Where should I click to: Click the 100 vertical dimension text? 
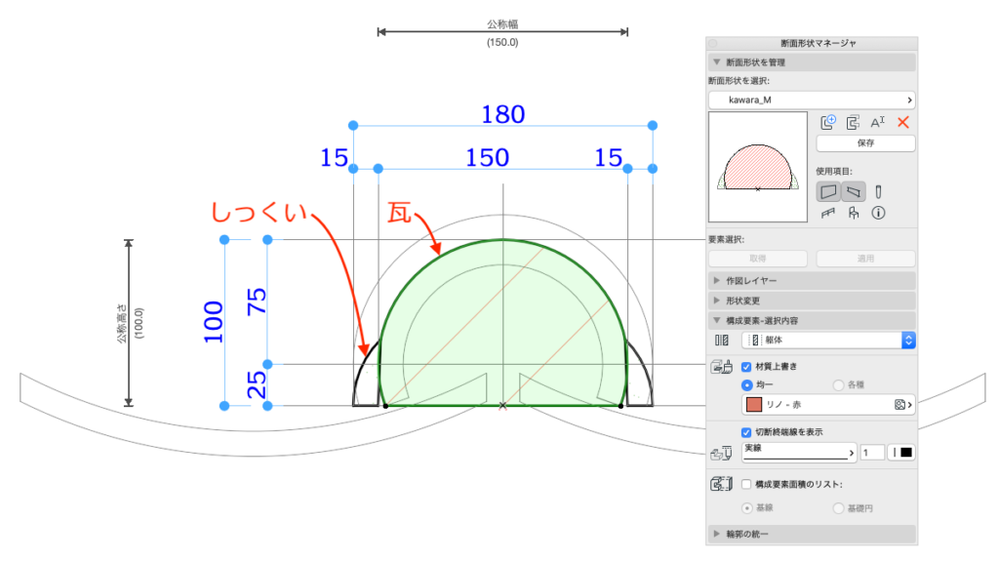pyautogui.click(x=213, y=322)
